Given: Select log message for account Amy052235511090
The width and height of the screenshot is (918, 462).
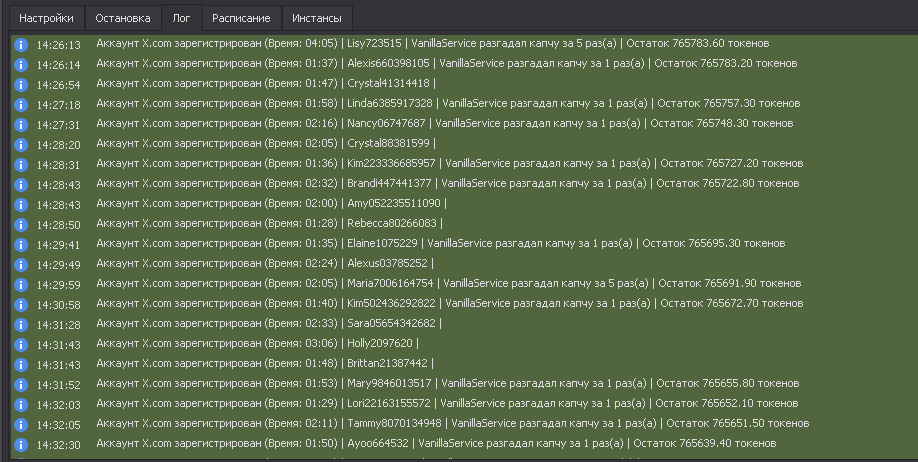Looking at the screenshot, I should pos(271,203).
